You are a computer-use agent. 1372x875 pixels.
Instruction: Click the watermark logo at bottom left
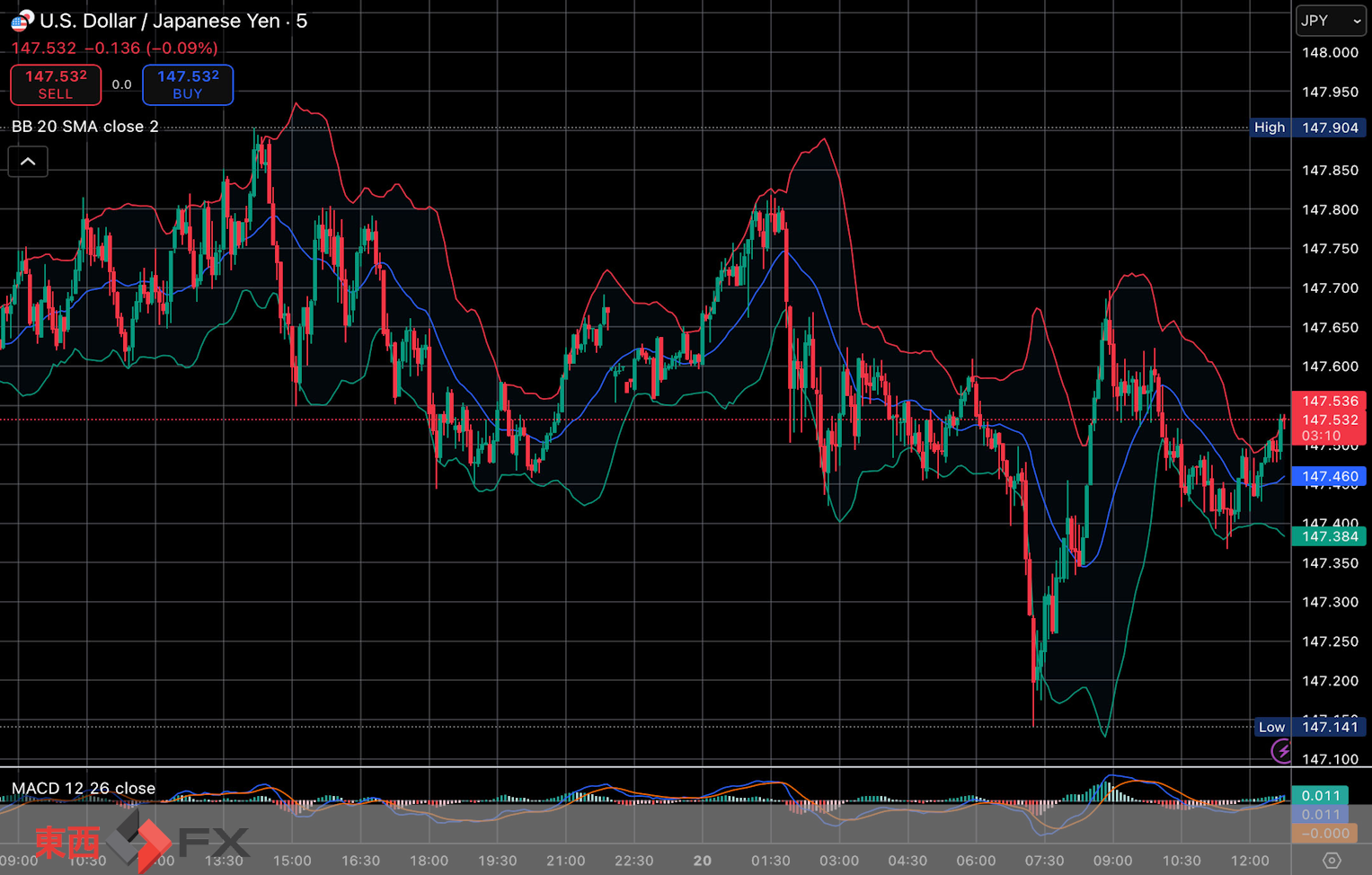click(141, 842)
